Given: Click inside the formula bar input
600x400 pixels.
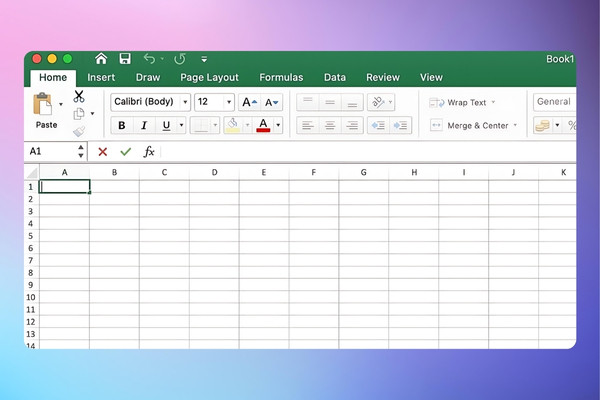Looking at the screenshot, I should (x=368, y=152).
